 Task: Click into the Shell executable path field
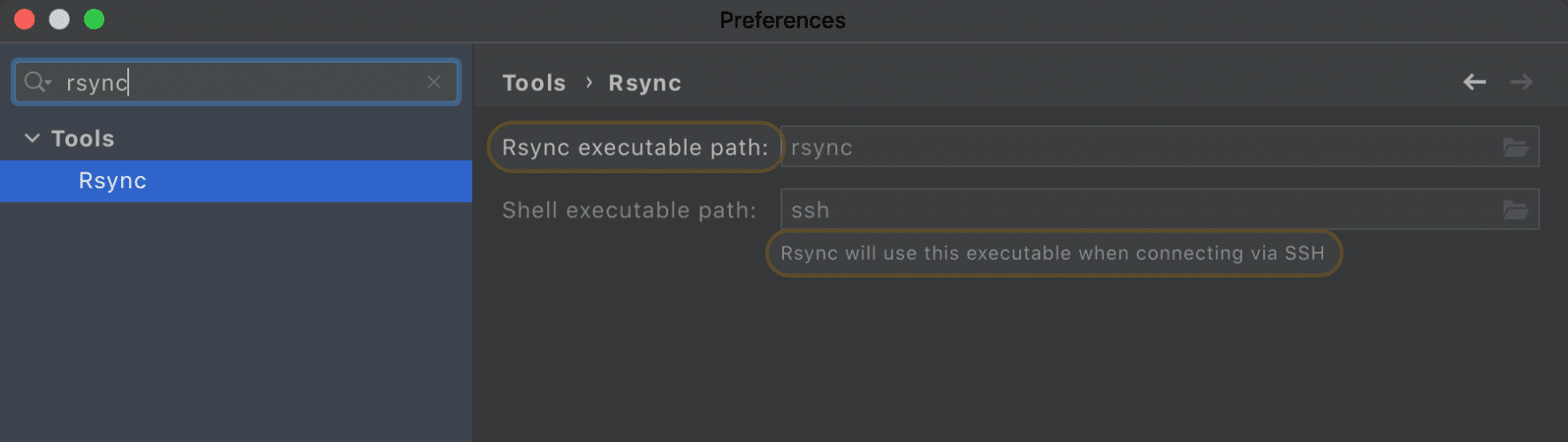click(x=1140, y=210)
